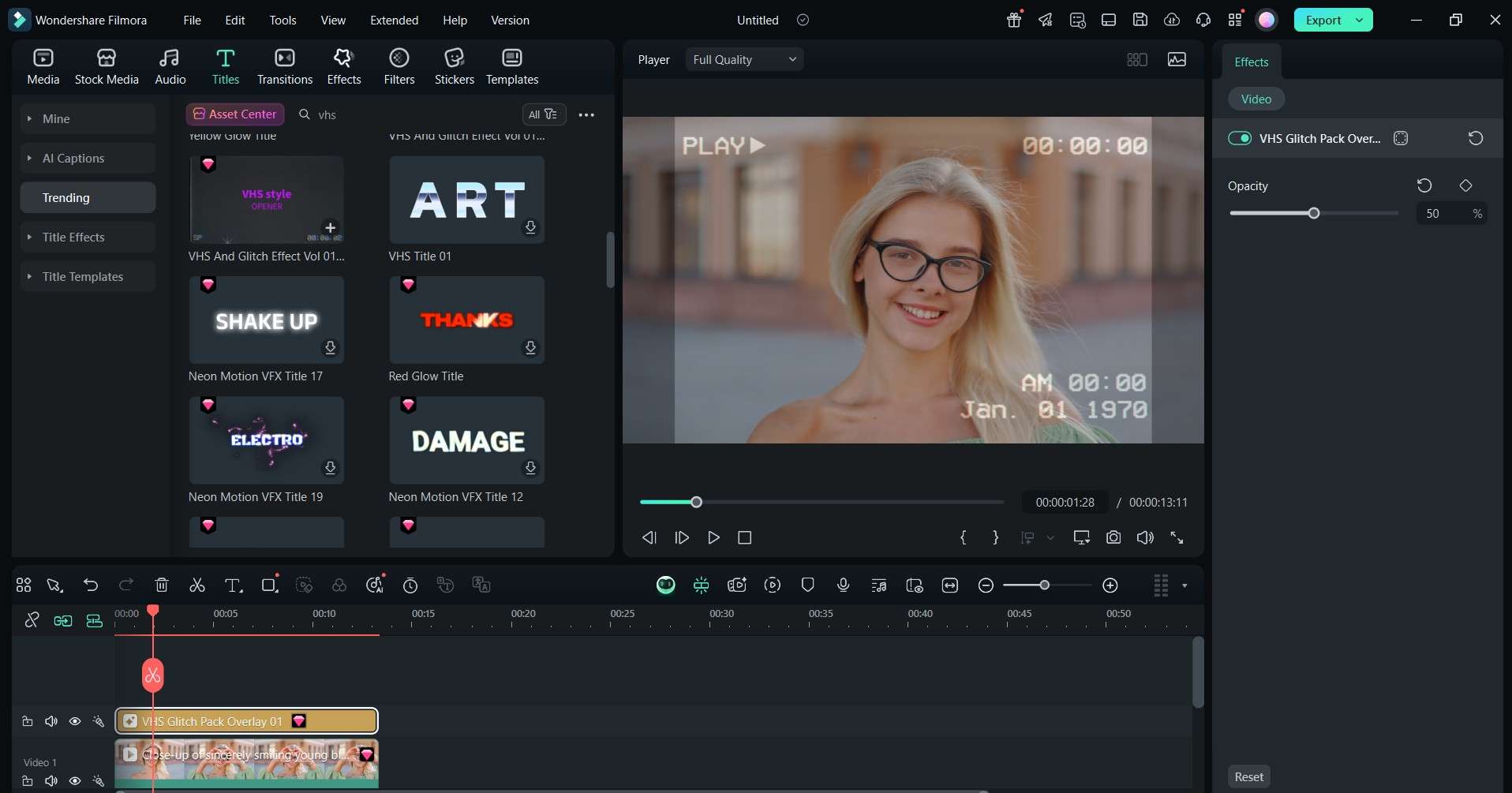The image size is (1512, 793).
Task: Lock the overlay track
Action: [x=27, y=721]
